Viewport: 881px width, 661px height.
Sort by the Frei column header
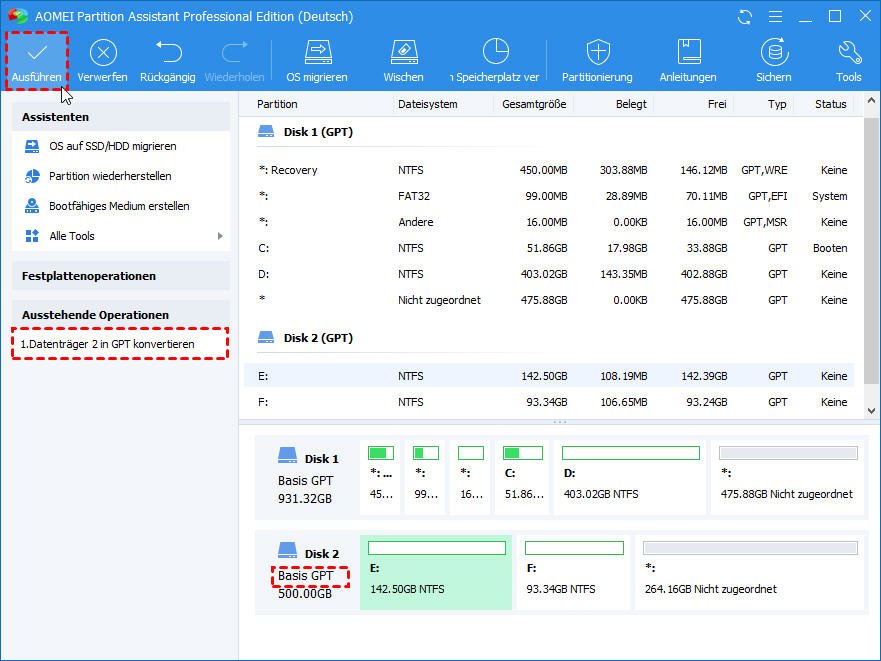point(717,104)
